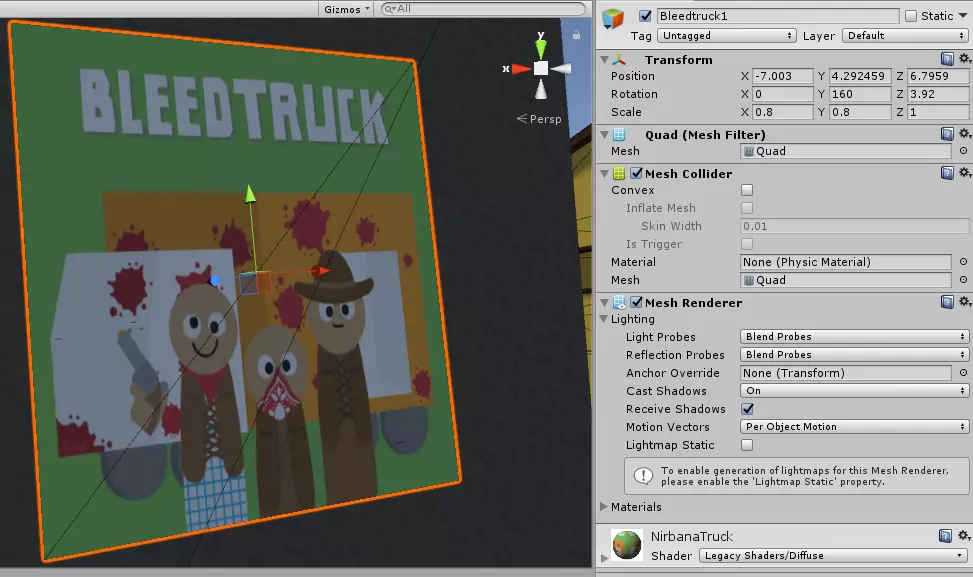The image size is (973, 577).
Task: Open the Layer dropdown showing Default
Action: tap(905, 35)
